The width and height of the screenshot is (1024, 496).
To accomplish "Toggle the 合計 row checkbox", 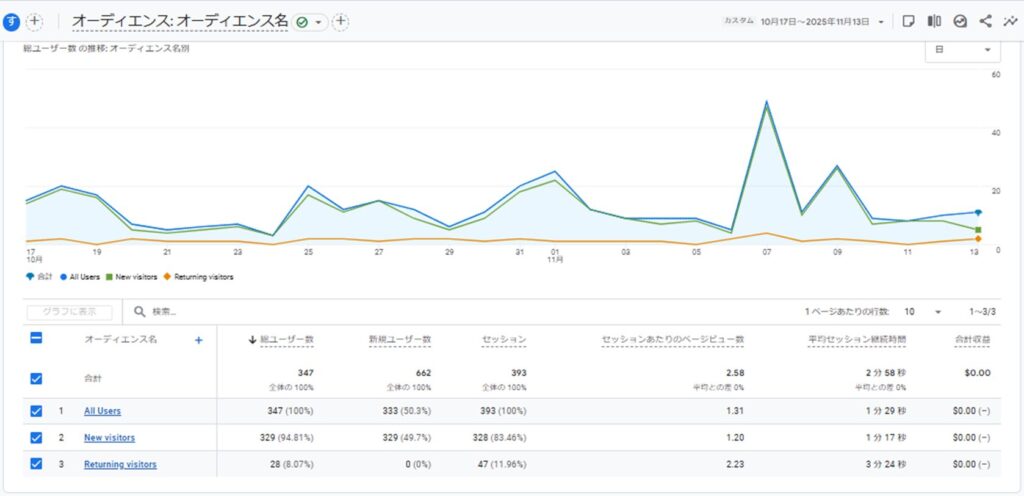I will click(37, 379).
